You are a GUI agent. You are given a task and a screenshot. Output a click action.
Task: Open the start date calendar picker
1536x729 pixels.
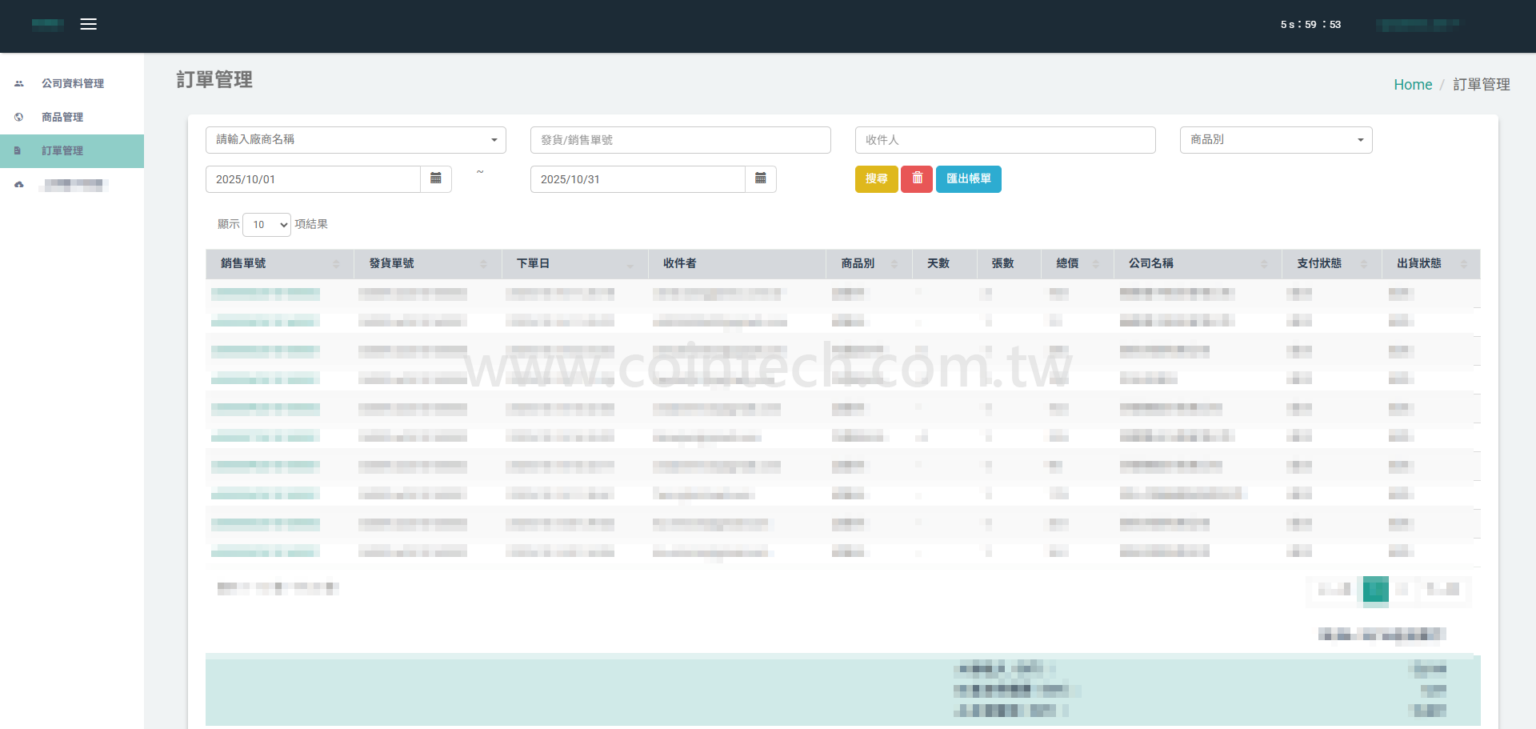point(436,178)
